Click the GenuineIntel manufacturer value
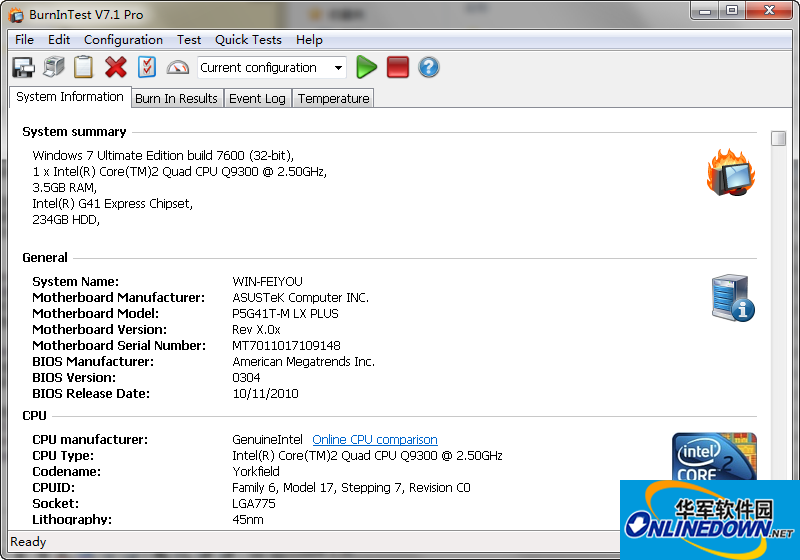 267,440
